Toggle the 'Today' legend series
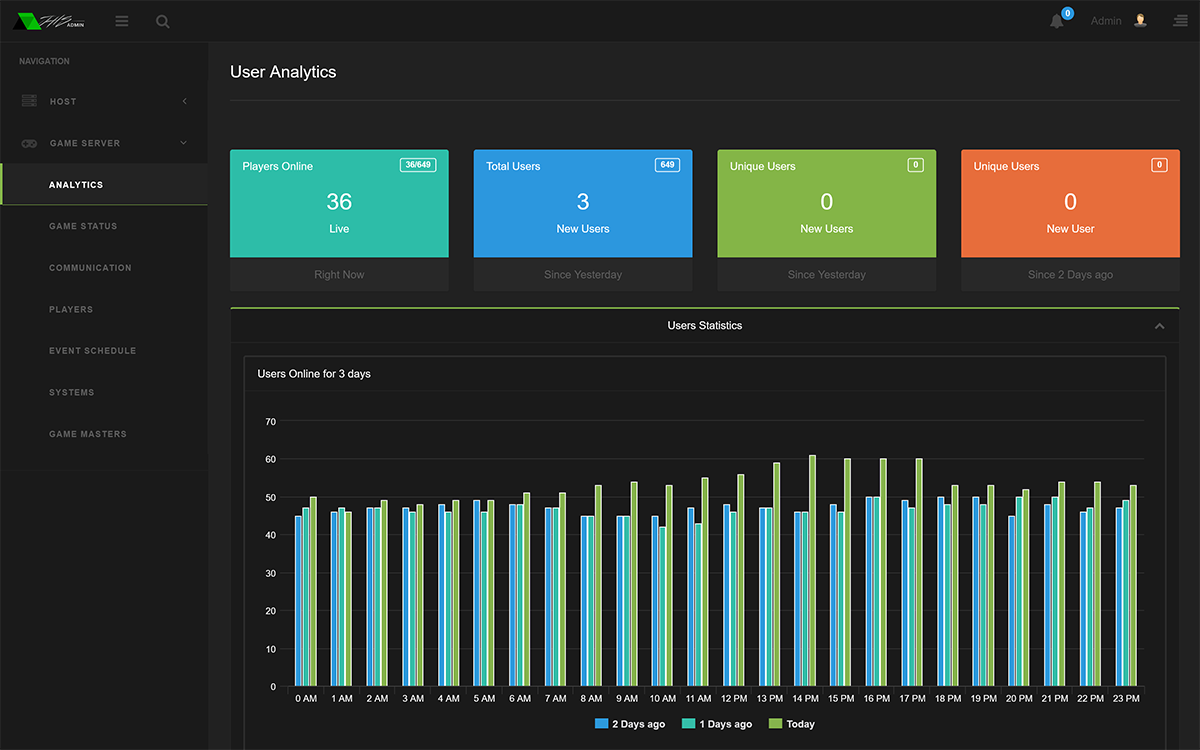This screenshot has width=1200, height=750. 792,724
